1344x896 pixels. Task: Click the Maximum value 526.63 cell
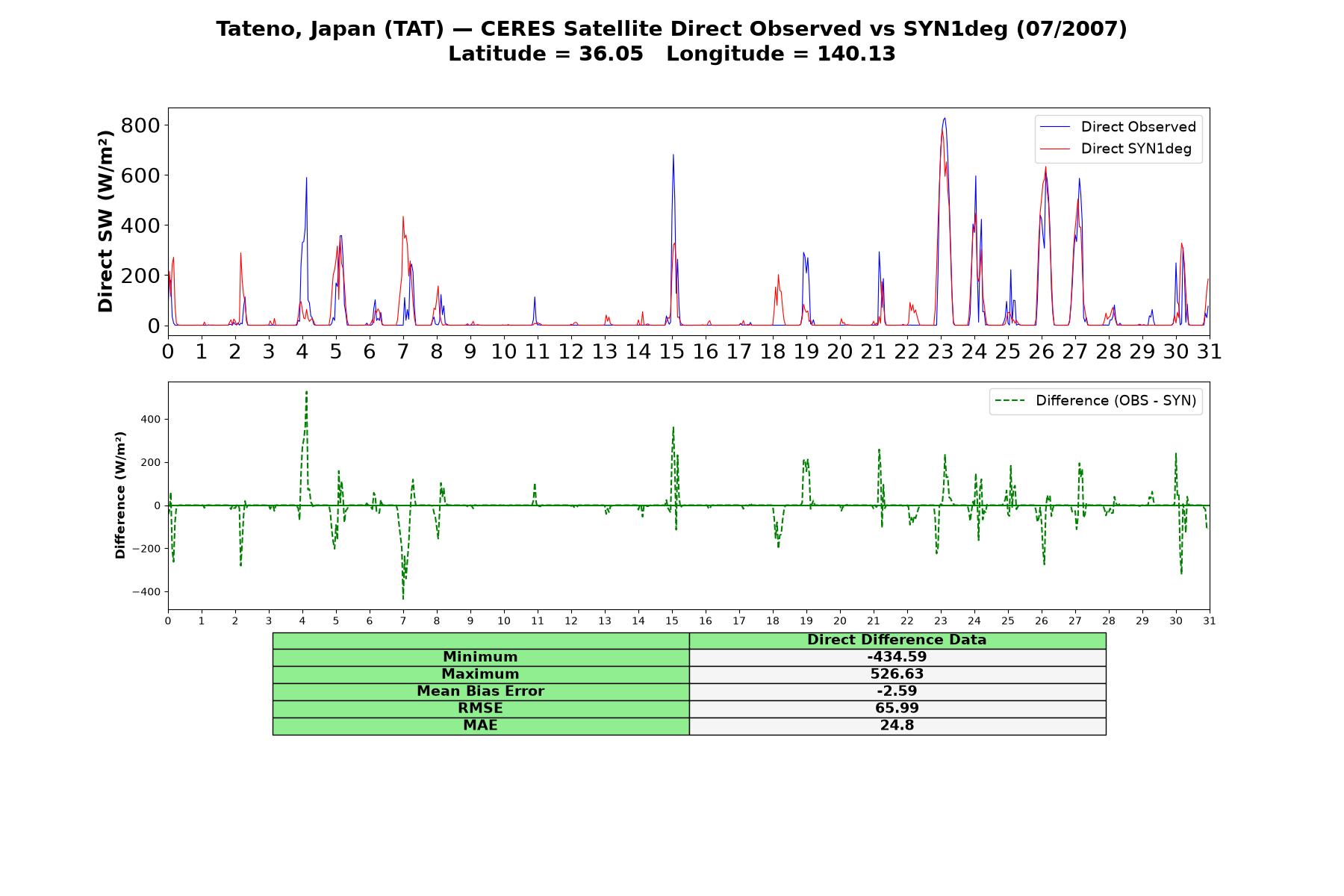coord(897,674)
